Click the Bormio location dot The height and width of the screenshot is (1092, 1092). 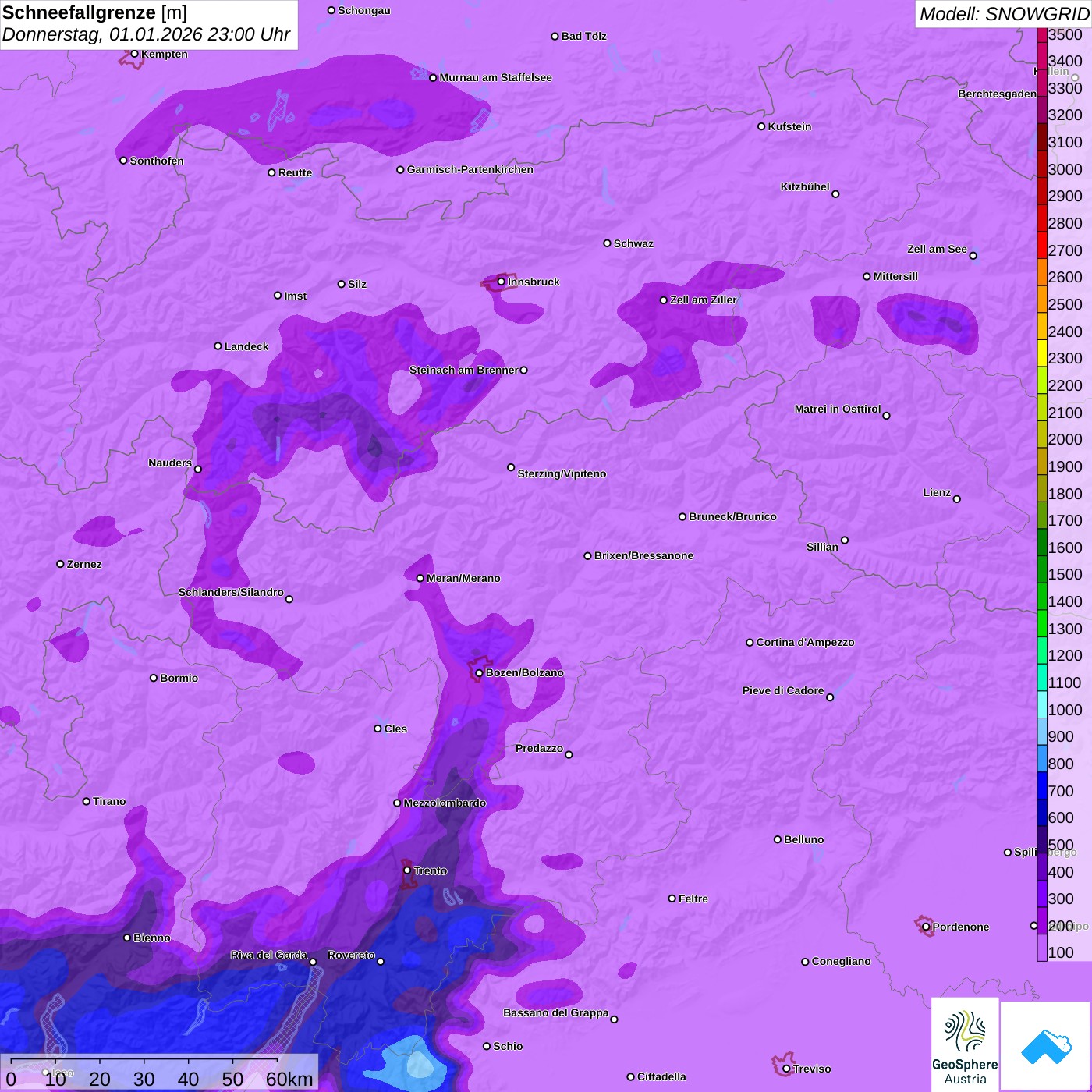pyautogui.click(x=154, y=678)
